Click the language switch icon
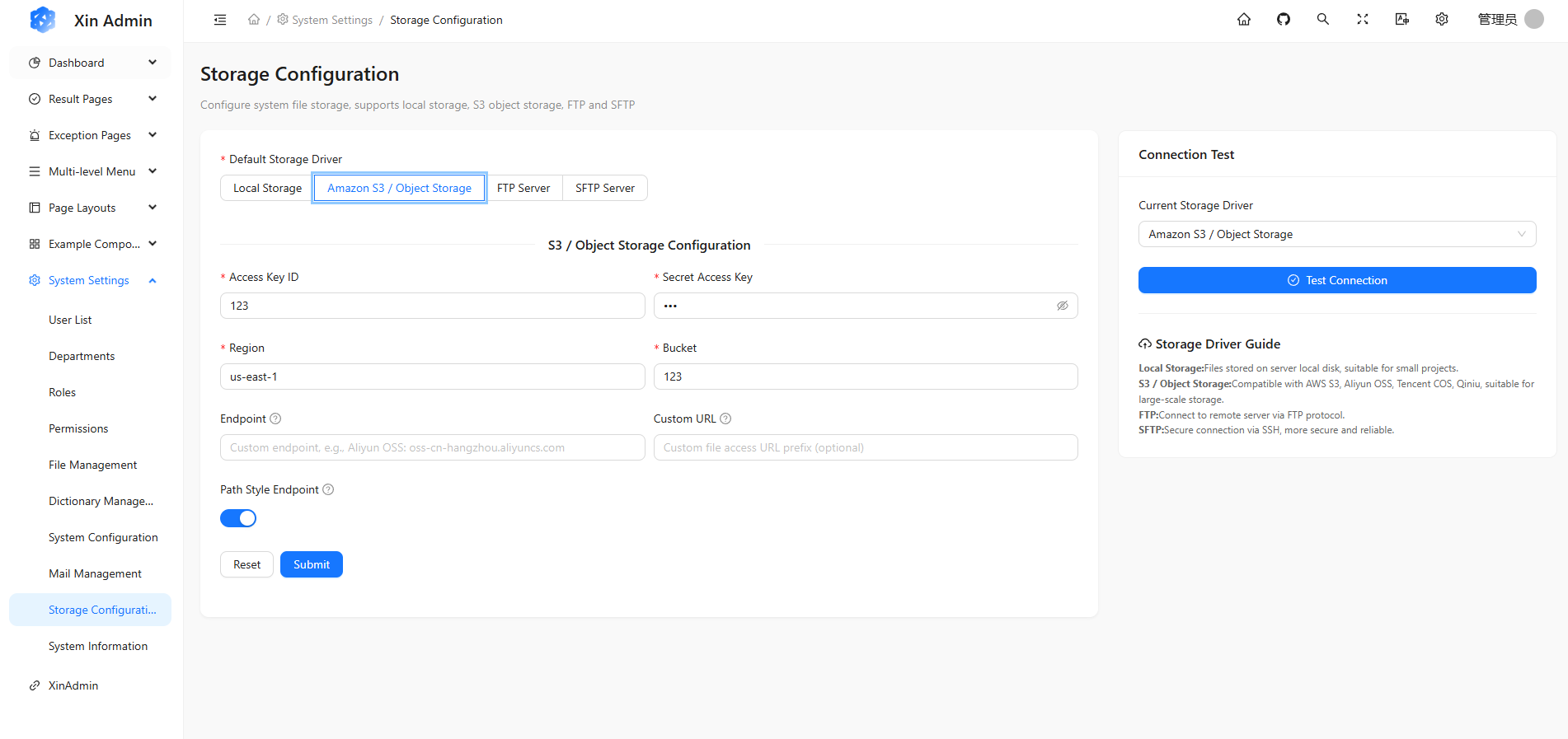The height and width of the screenshot is (739, 1568). (x=1402, y=20)
